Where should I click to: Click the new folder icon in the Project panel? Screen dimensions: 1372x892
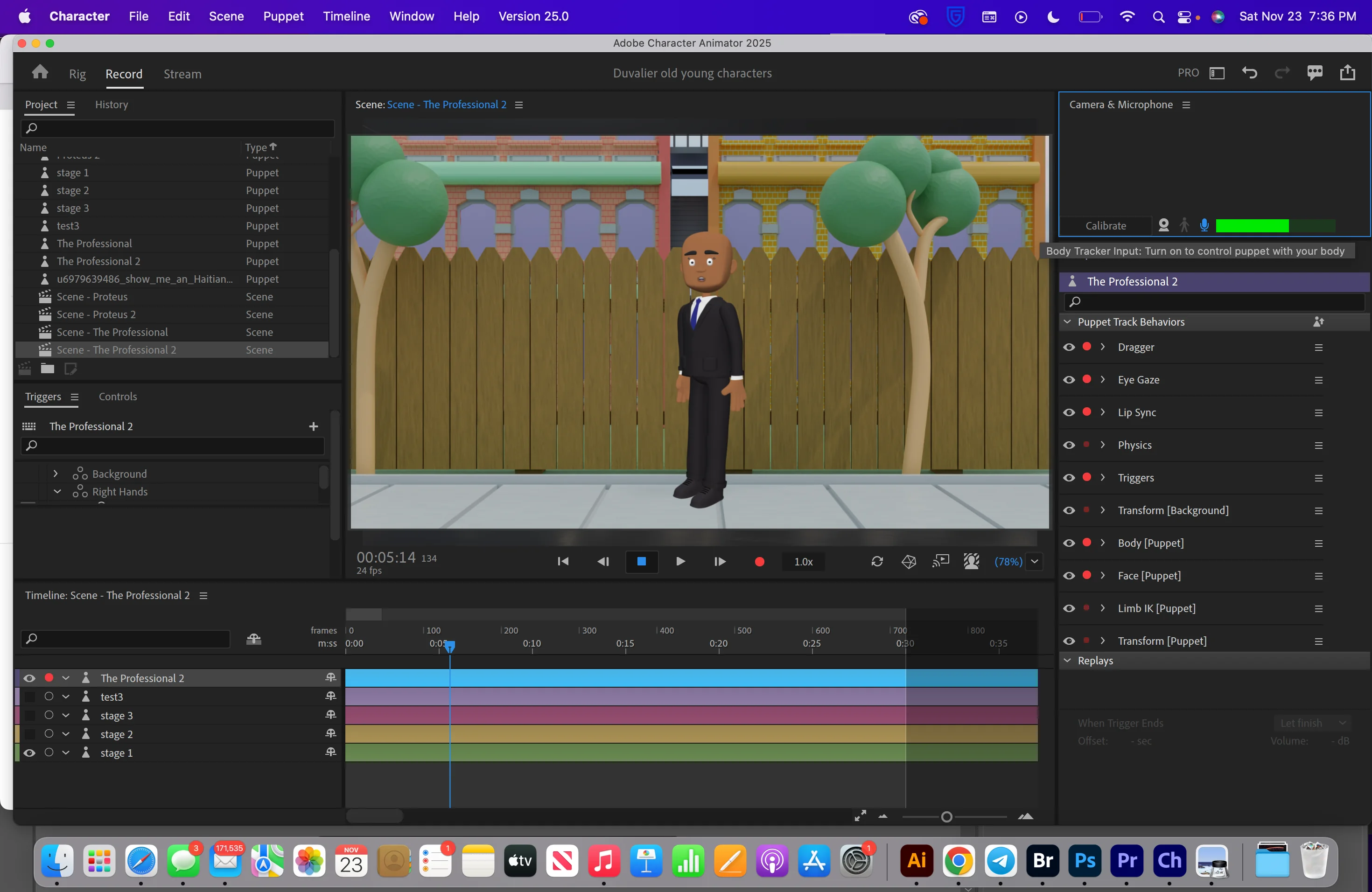coord(47,369)
